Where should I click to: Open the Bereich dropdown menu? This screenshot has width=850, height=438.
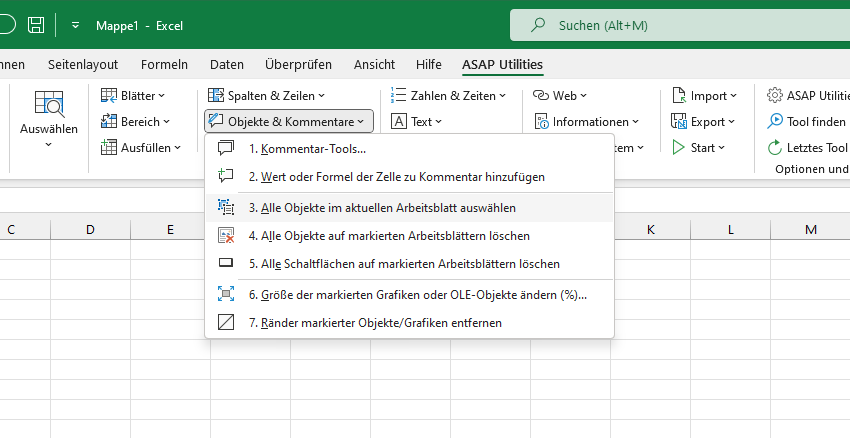[136, 121]
